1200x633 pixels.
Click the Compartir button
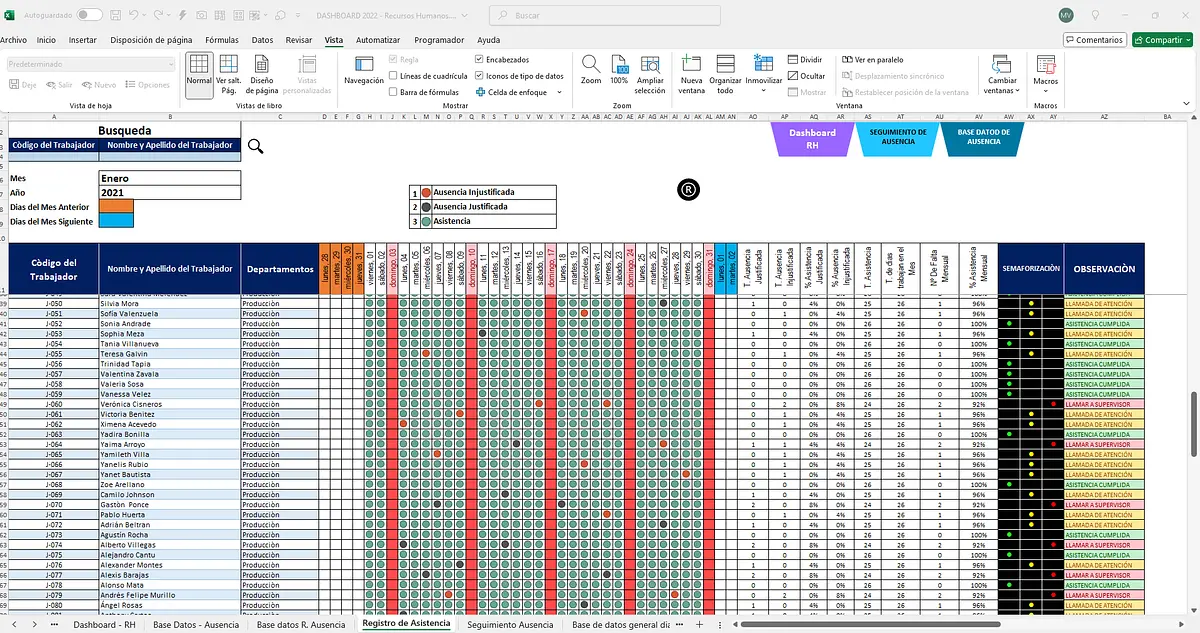tap(1163, 40)
